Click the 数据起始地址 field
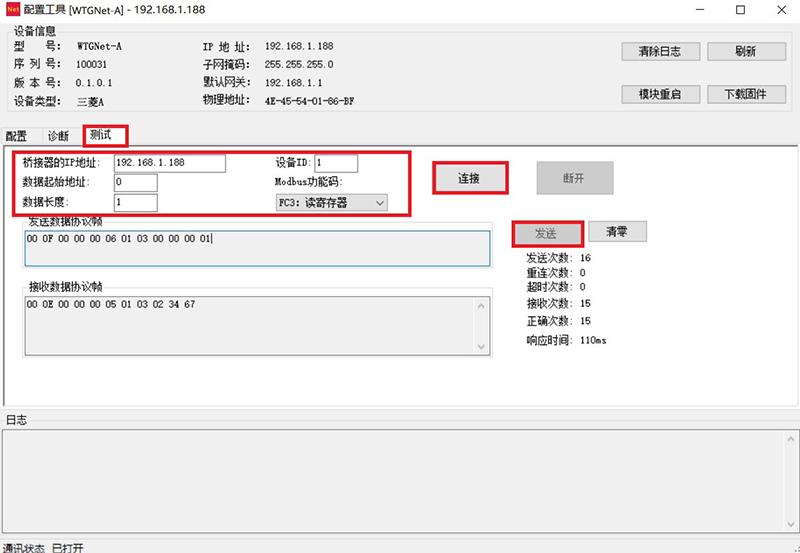The height and width of the screenshot is (553, 800). tap(135, 183)
